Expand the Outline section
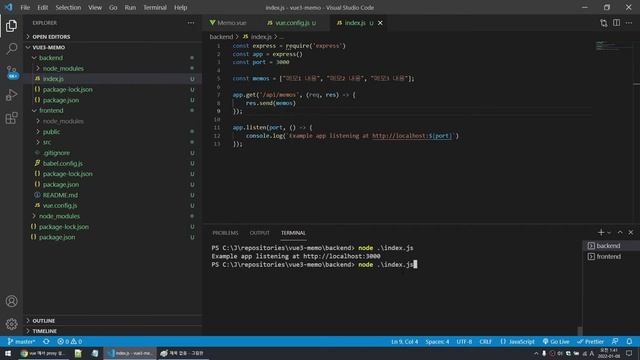This screenshot has width=640, height=360. pos(112,321)
